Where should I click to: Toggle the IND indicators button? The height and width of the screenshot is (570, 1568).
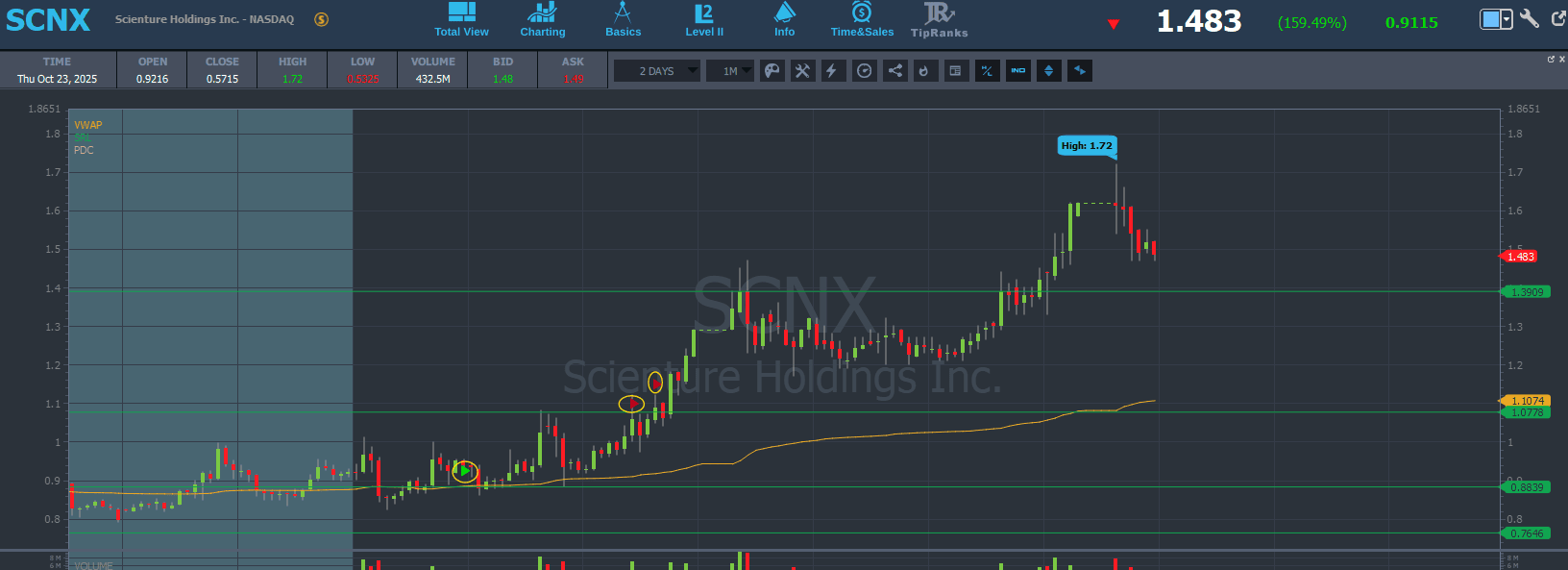pos(1017,71)
